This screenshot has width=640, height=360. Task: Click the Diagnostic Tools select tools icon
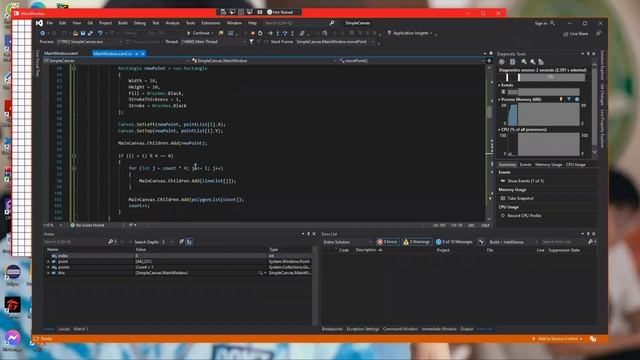coord(513,62)
